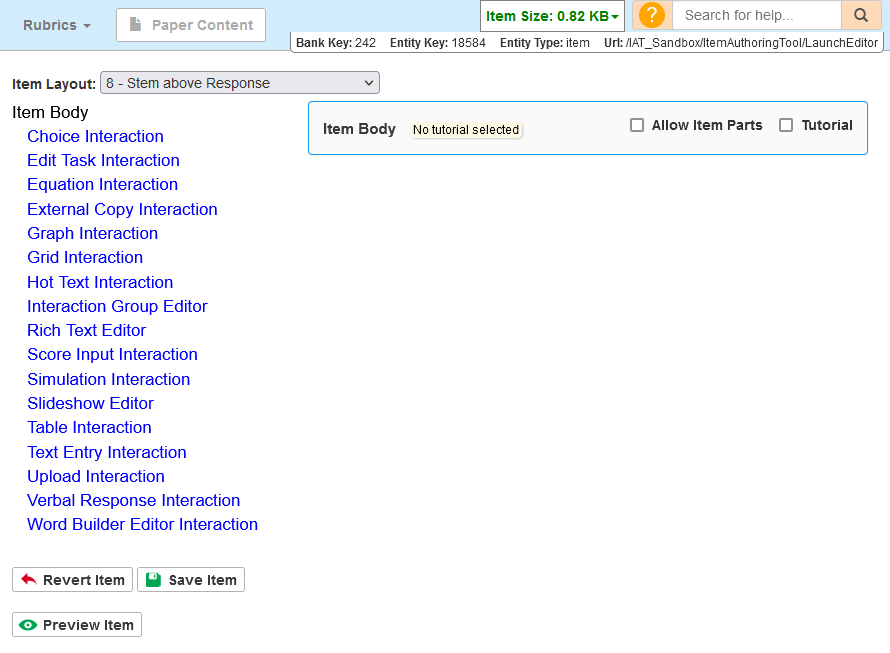Open Slideshow Editor
This screenshot has height=653, width=890.
(x=90, y=403)
